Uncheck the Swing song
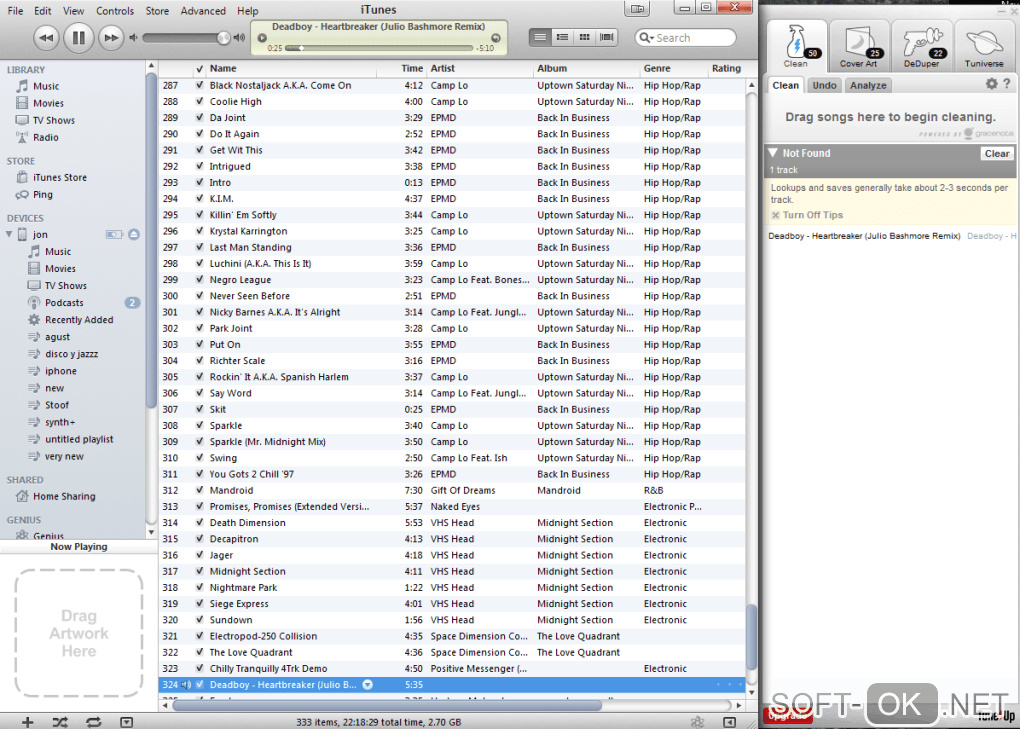The height and width of the screenshot is (729, 1020). coord(200,458)
